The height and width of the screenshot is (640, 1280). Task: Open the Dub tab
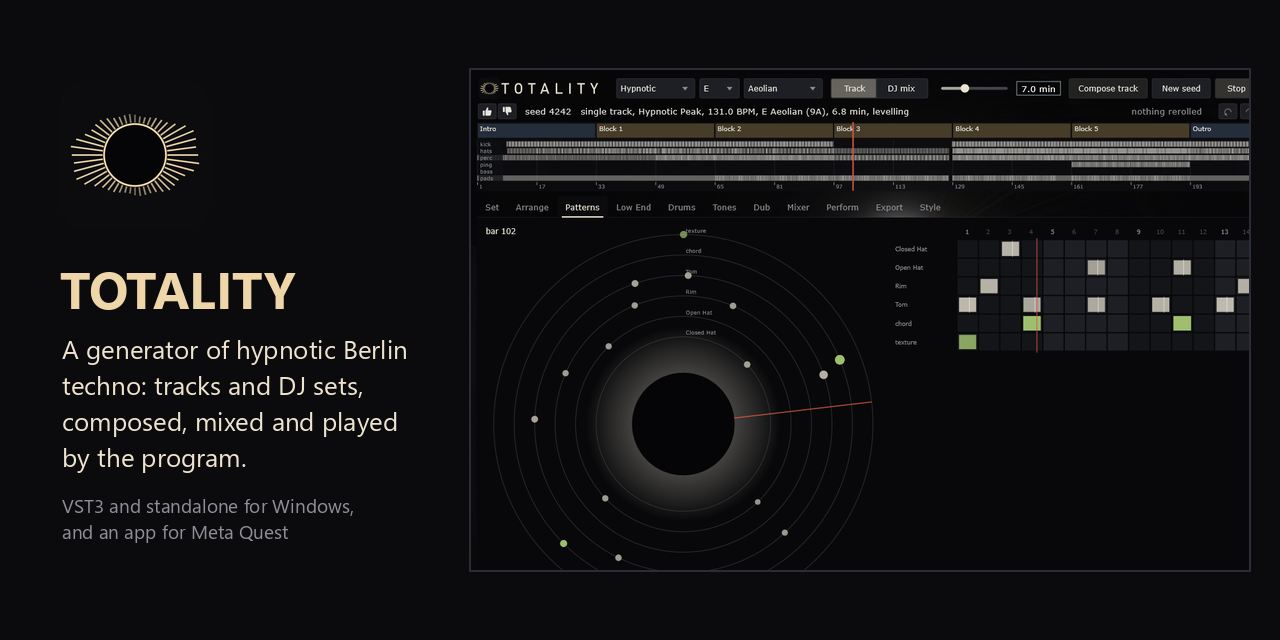[762, 208]
